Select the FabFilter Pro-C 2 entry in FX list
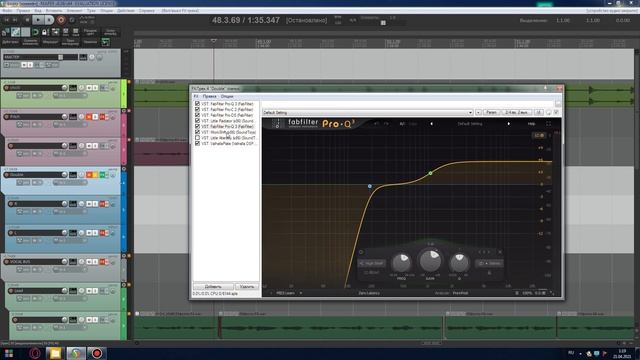Image resolution: width=640 pixels, height=360 pixels. (227, 109)
